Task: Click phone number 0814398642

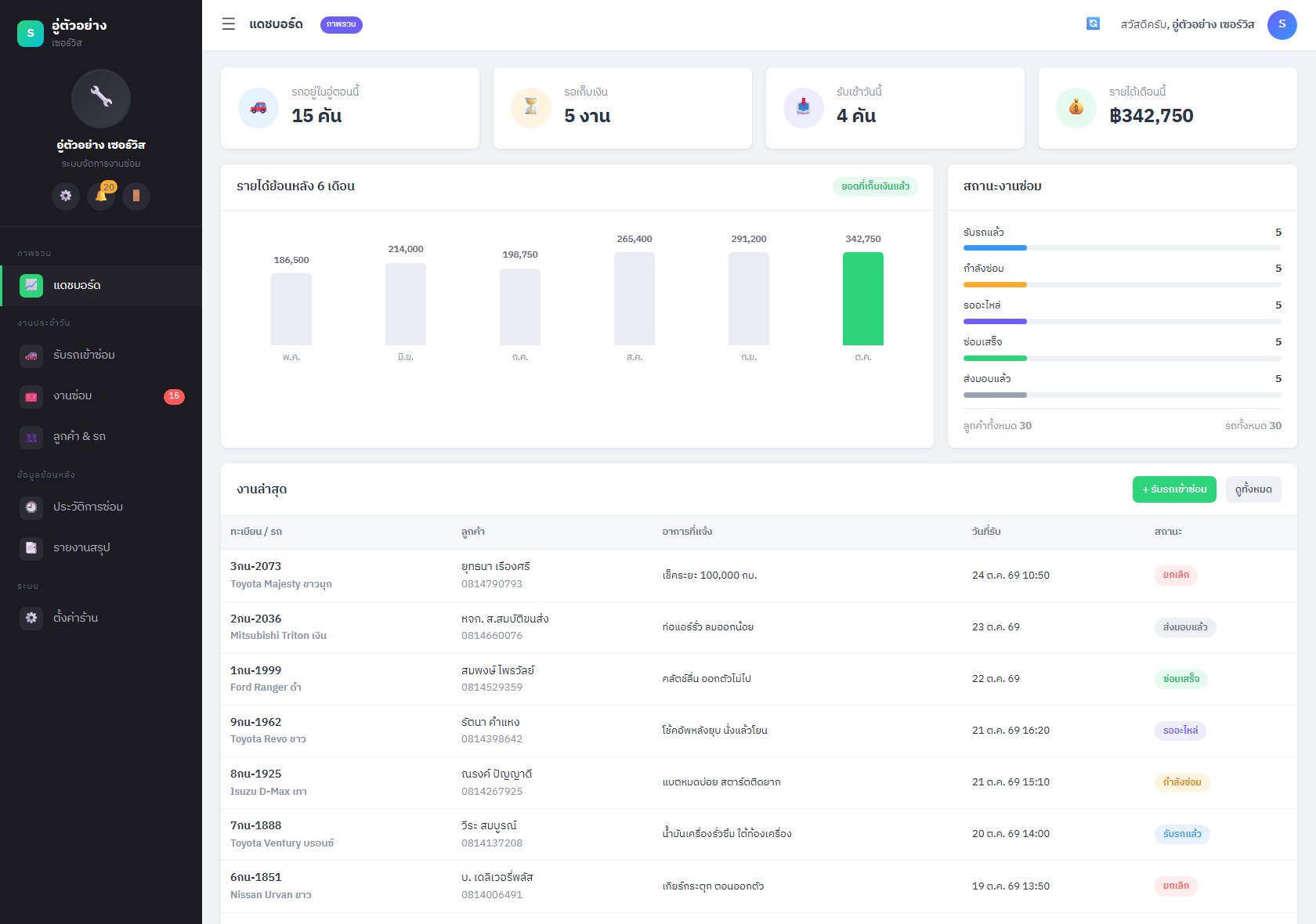Action: coord(492,739)
